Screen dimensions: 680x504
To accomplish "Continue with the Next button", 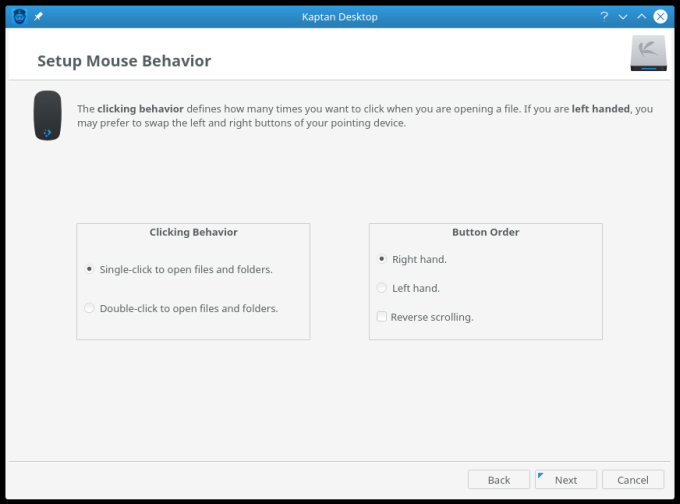I will 566,480.
